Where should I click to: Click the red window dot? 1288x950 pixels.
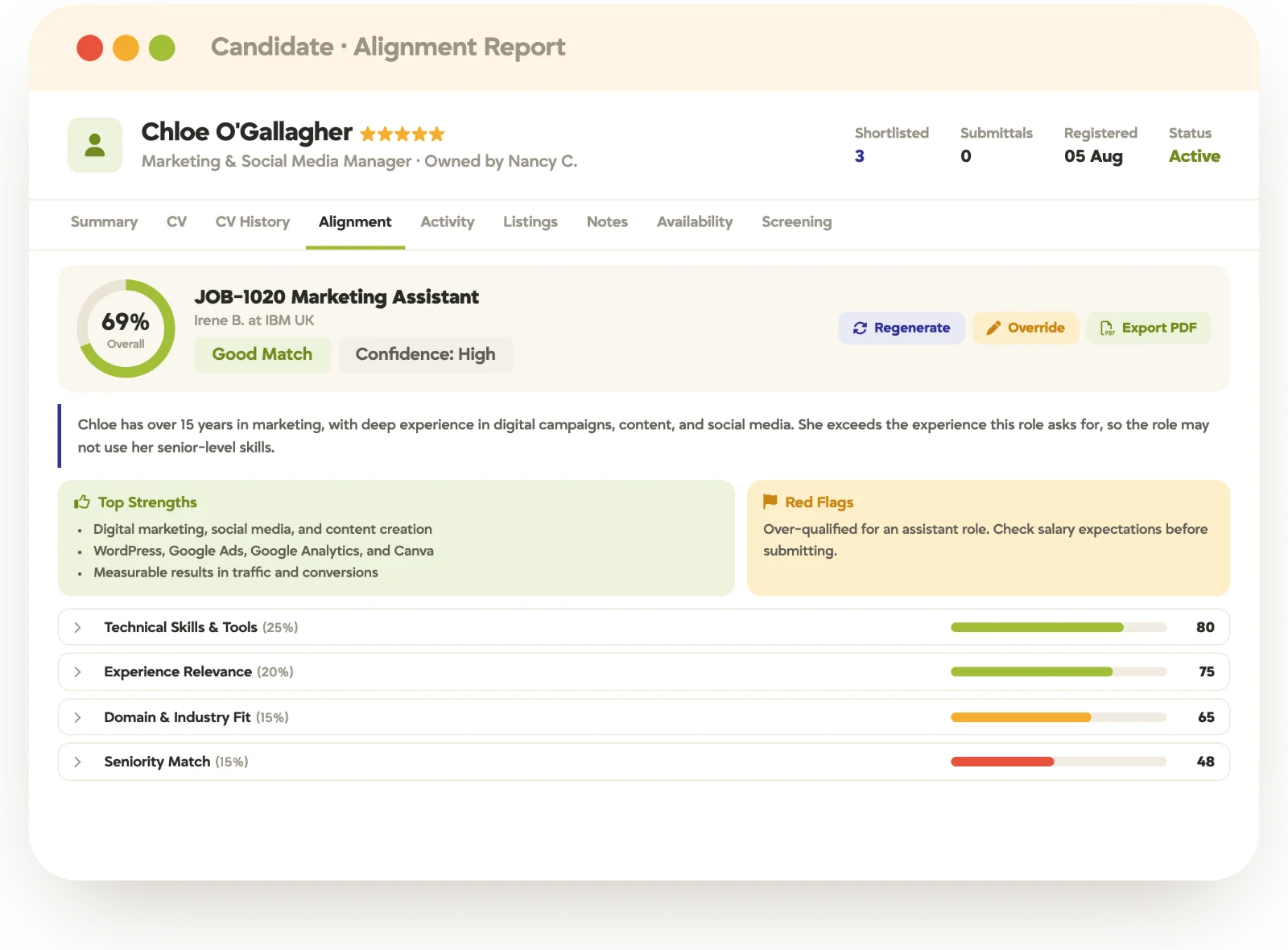89,47
